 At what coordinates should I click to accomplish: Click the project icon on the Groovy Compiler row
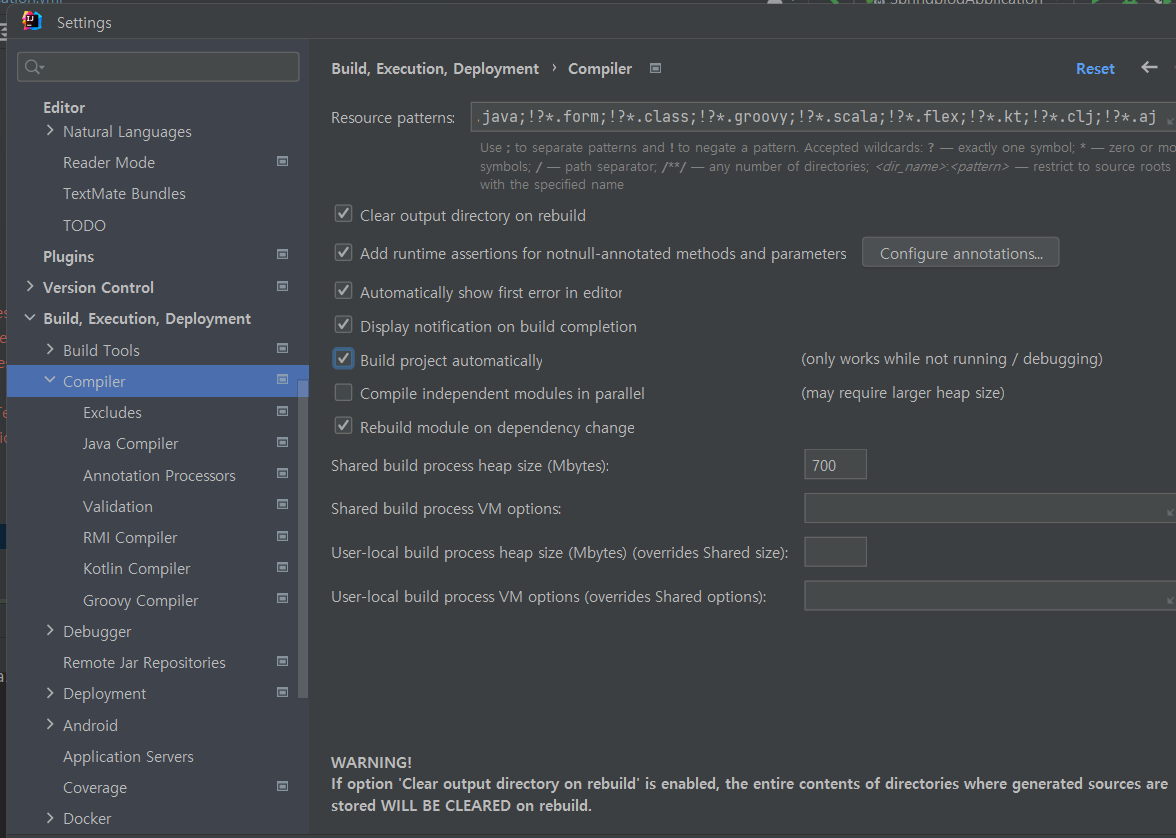[283, 599]
